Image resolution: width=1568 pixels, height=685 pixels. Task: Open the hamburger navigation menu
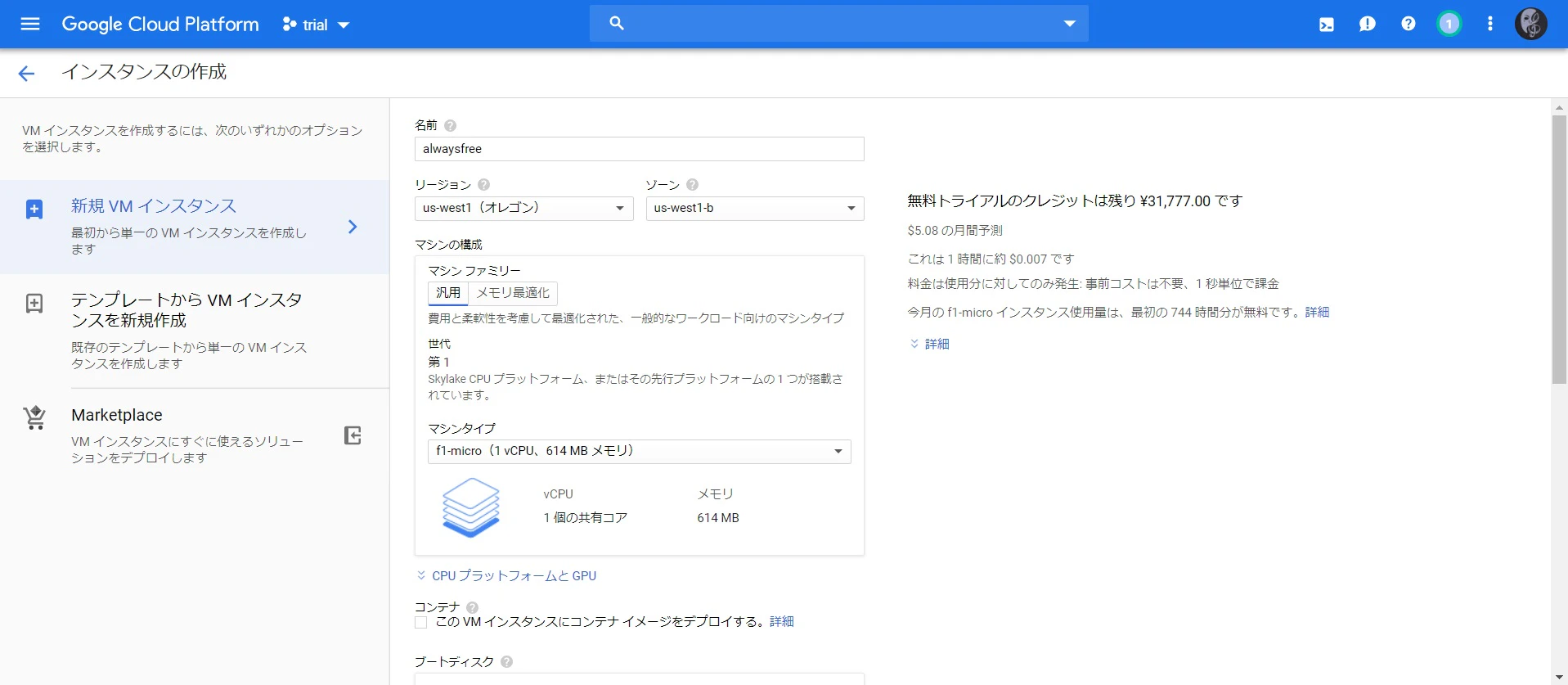30,24
